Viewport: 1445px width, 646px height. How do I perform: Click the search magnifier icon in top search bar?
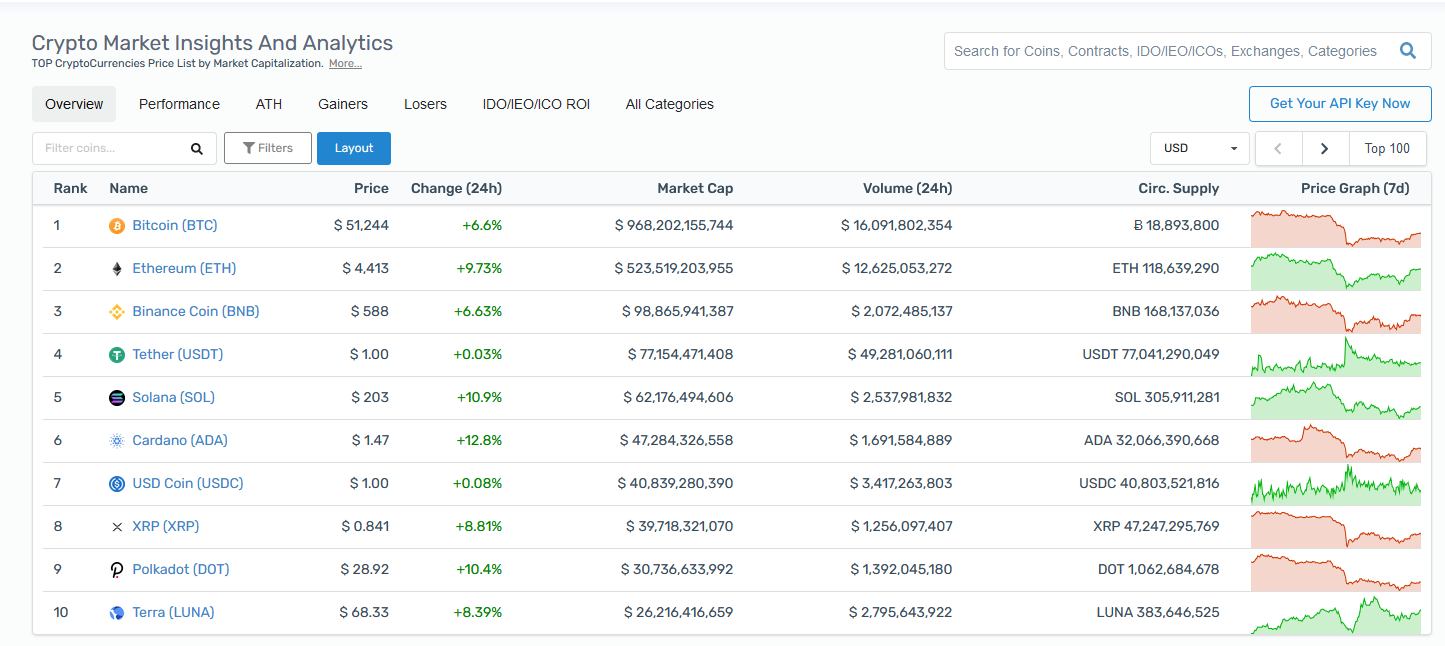pos(1408,51)
